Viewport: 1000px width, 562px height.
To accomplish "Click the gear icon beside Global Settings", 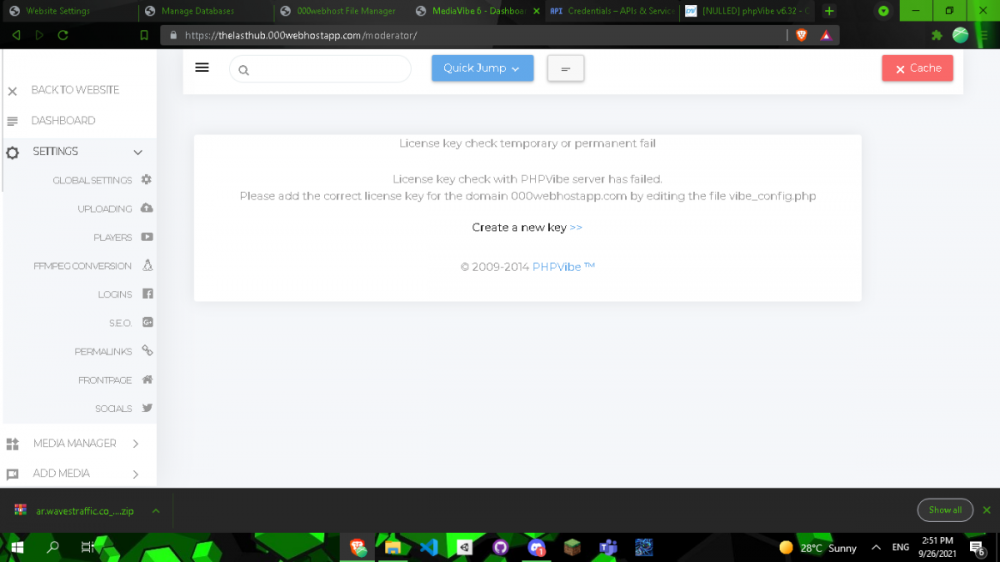I will (147, 180).
